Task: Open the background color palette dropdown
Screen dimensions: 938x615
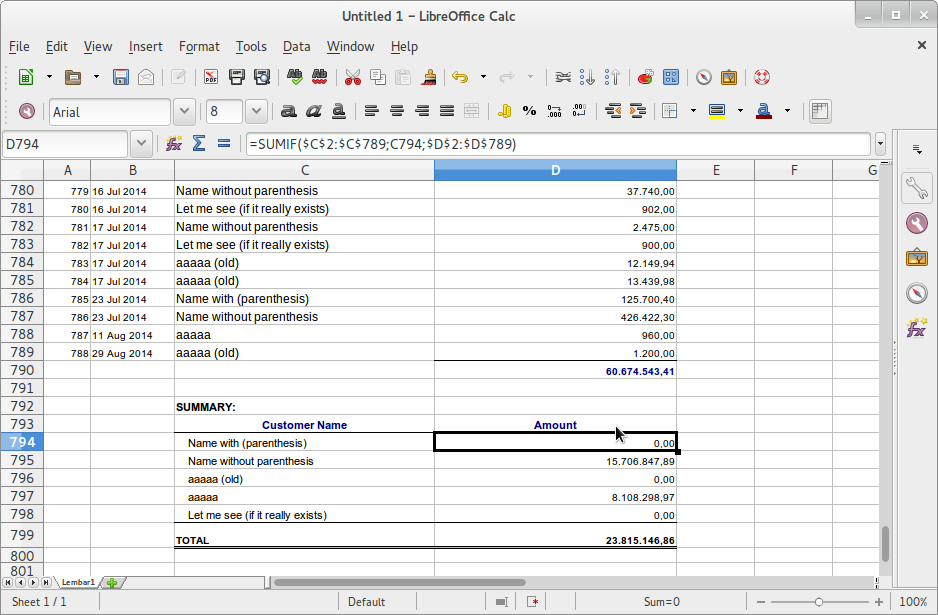Action: 740,111
